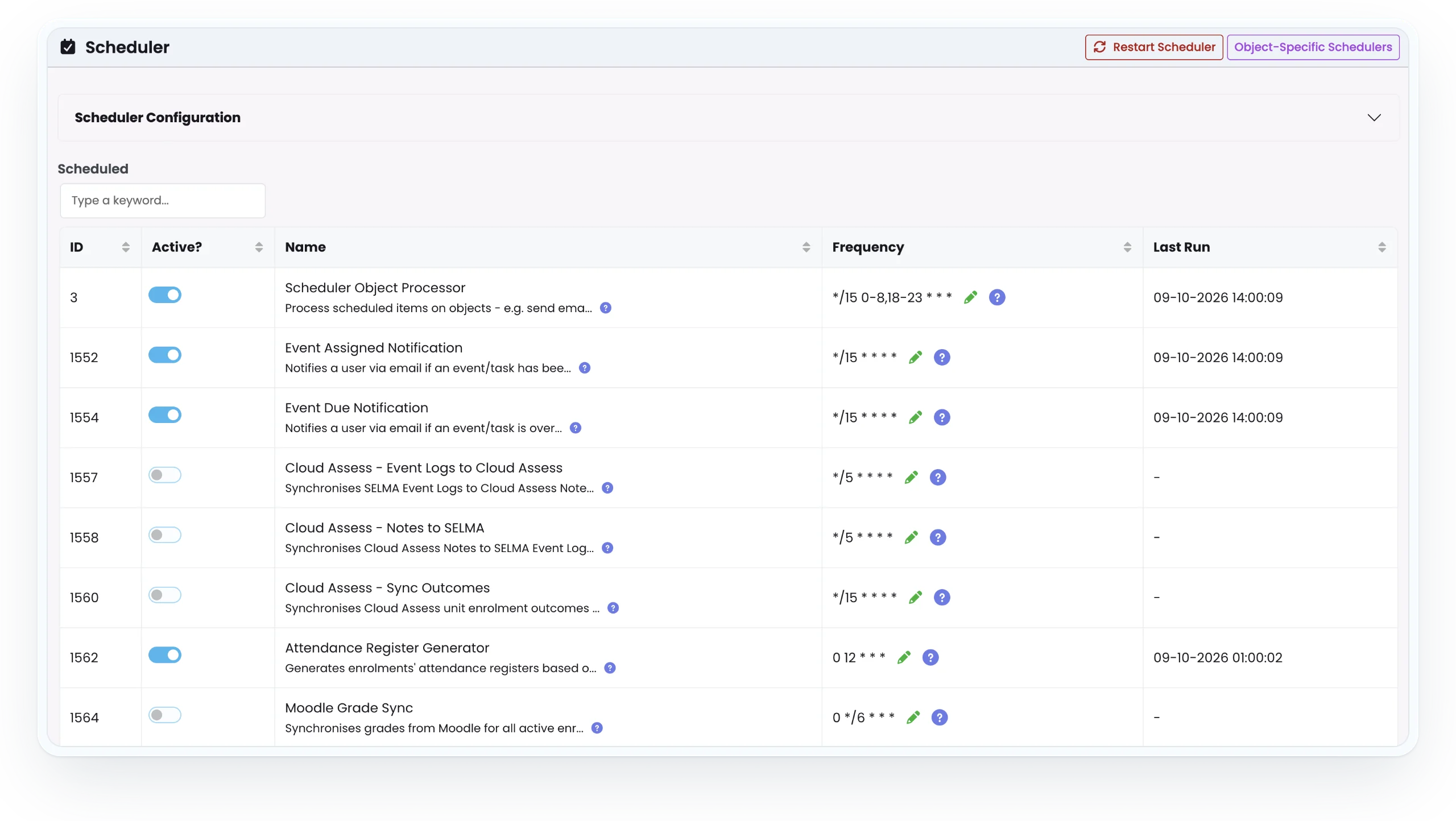Screen dimensions: 1456x821
Task: Expand the Scheduler Configuration panel
Action: pyautogui.click(x=728, y=118)
